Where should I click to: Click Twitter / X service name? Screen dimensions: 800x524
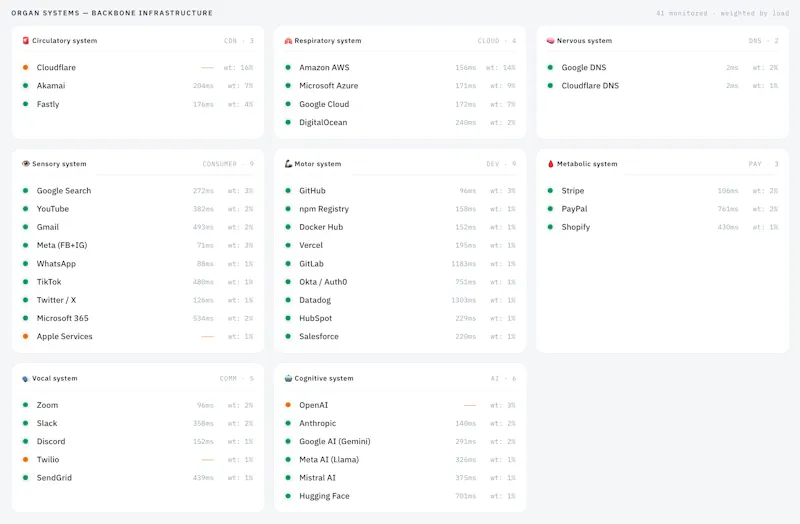tap(56, 300)
